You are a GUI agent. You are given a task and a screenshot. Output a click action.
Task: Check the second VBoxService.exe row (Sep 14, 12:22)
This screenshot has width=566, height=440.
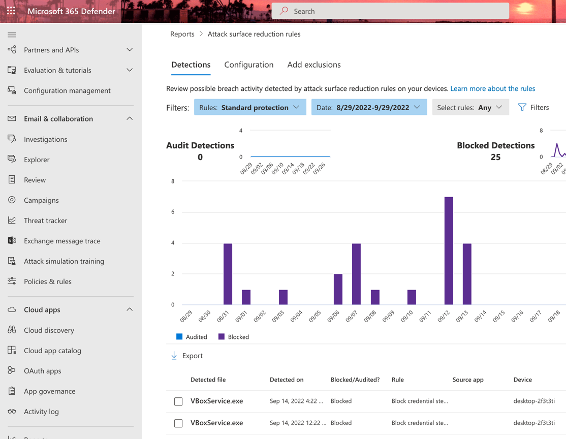178,423
